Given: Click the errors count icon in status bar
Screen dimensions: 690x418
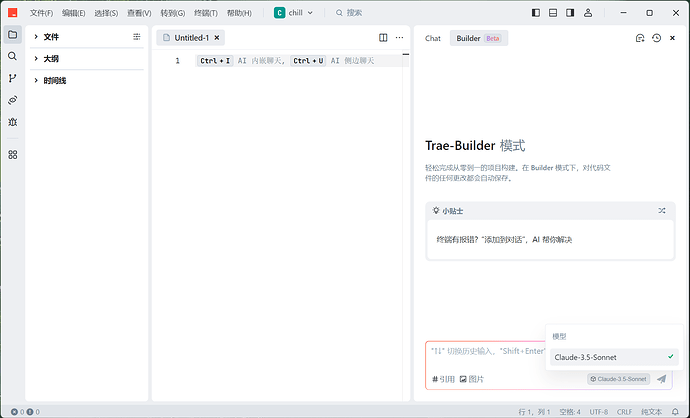Looking at the screenshot, I should (x=17, y=412).
